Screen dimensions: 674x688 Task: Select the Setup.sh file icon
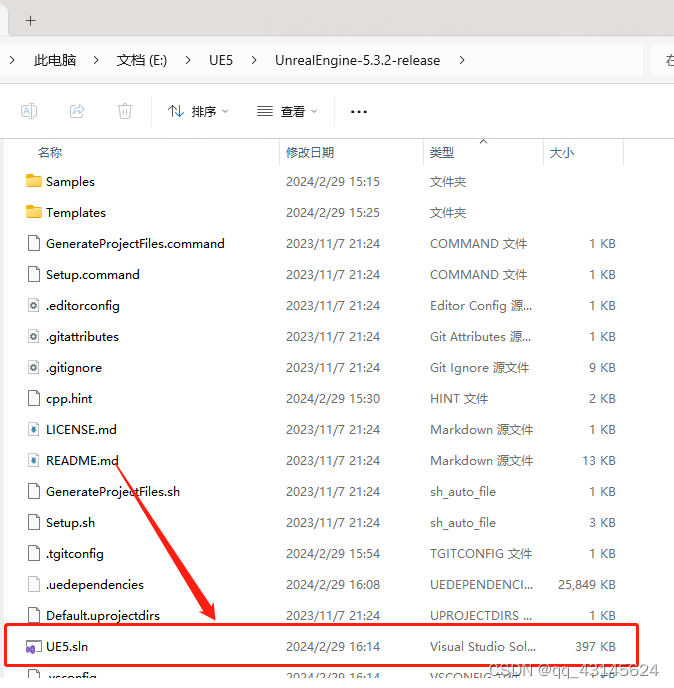pos(34,523)
